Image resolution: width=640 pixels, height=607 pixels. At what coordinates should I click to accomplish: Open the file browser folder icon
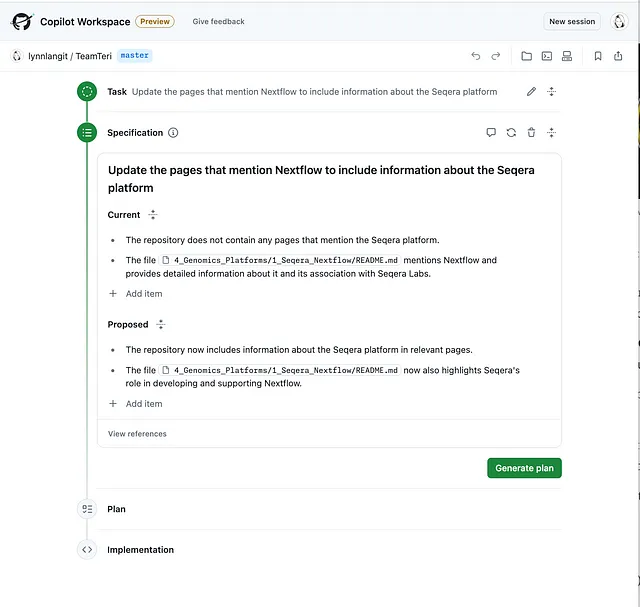click(527, 56)
